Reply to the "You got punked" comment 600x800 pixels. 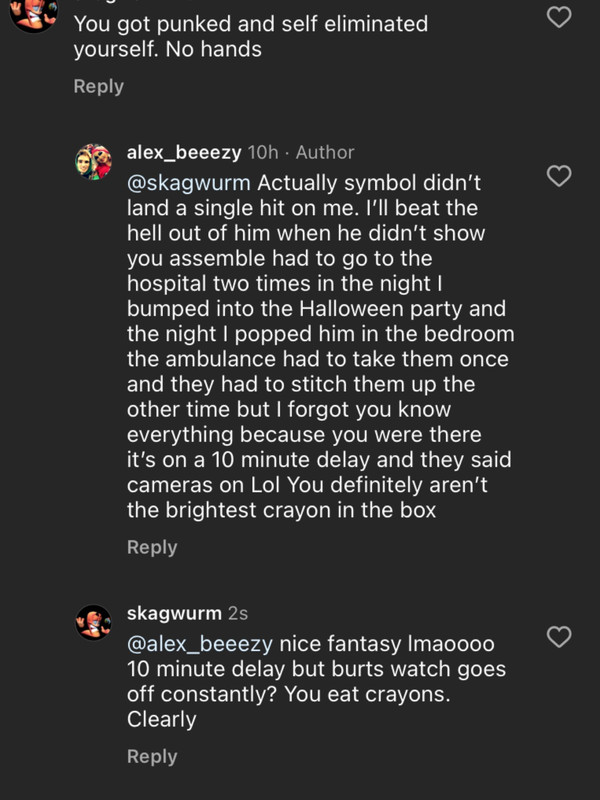98,86
